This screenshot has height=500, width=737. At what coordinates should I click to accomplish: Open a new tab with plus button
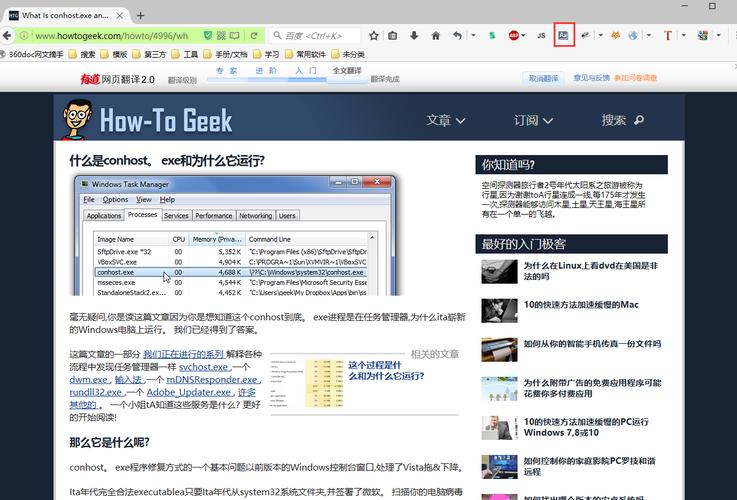pos(140,16)
